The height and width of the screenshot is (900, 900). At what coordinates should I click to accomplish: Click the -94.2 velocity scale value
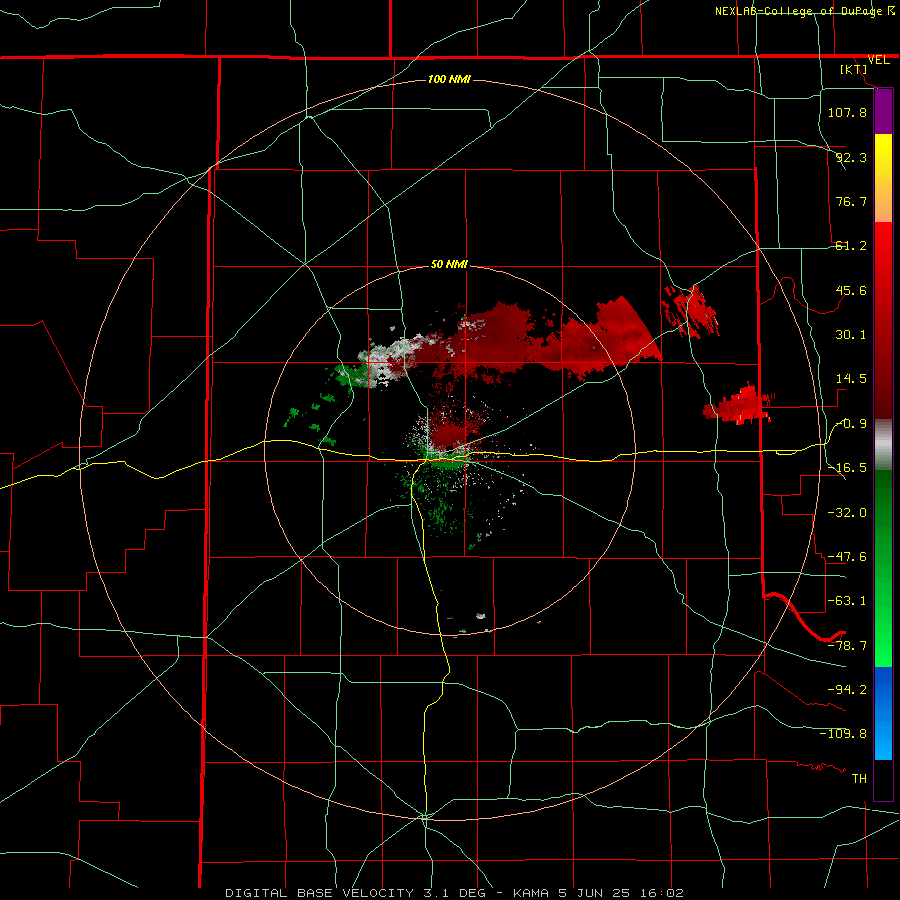click(x=847, y=690)
